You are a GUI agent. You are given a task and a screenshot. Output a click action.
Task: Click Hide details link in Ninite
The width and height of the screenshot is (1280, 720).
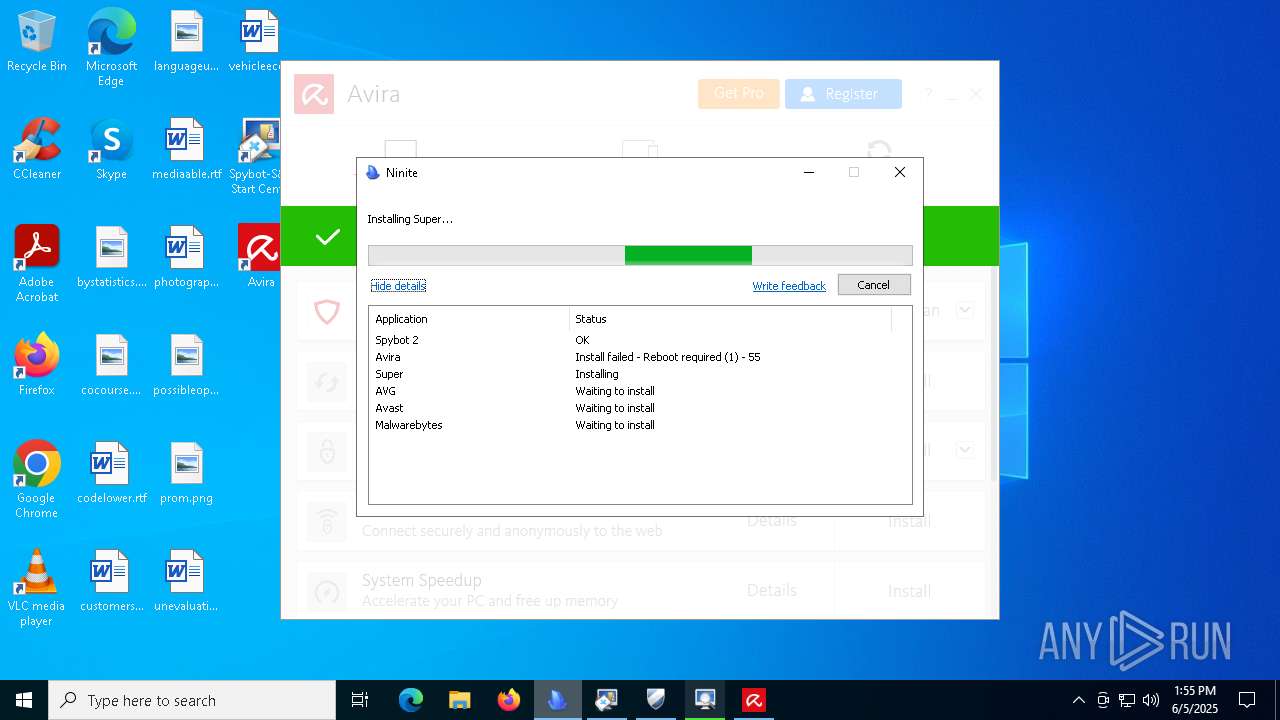click(x=398, y=286)
